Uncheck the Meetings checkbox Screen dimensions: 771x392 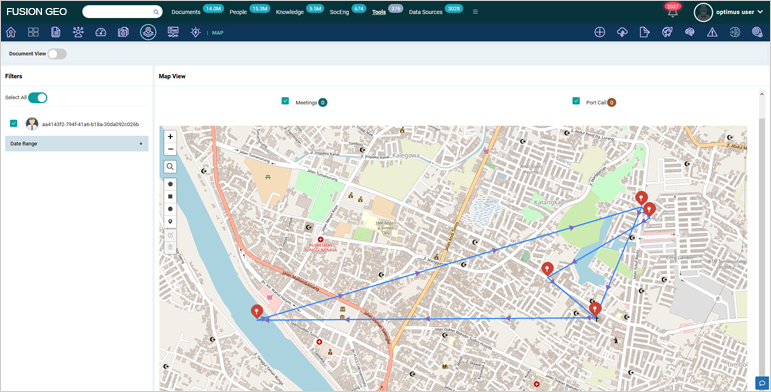point(285,101)
